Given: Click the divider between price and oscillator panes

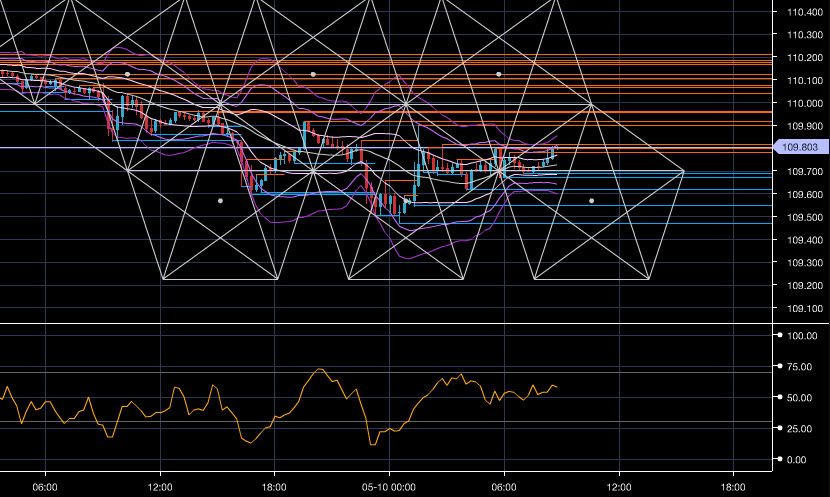Looking at the screenshot, I should click(400, 323).
